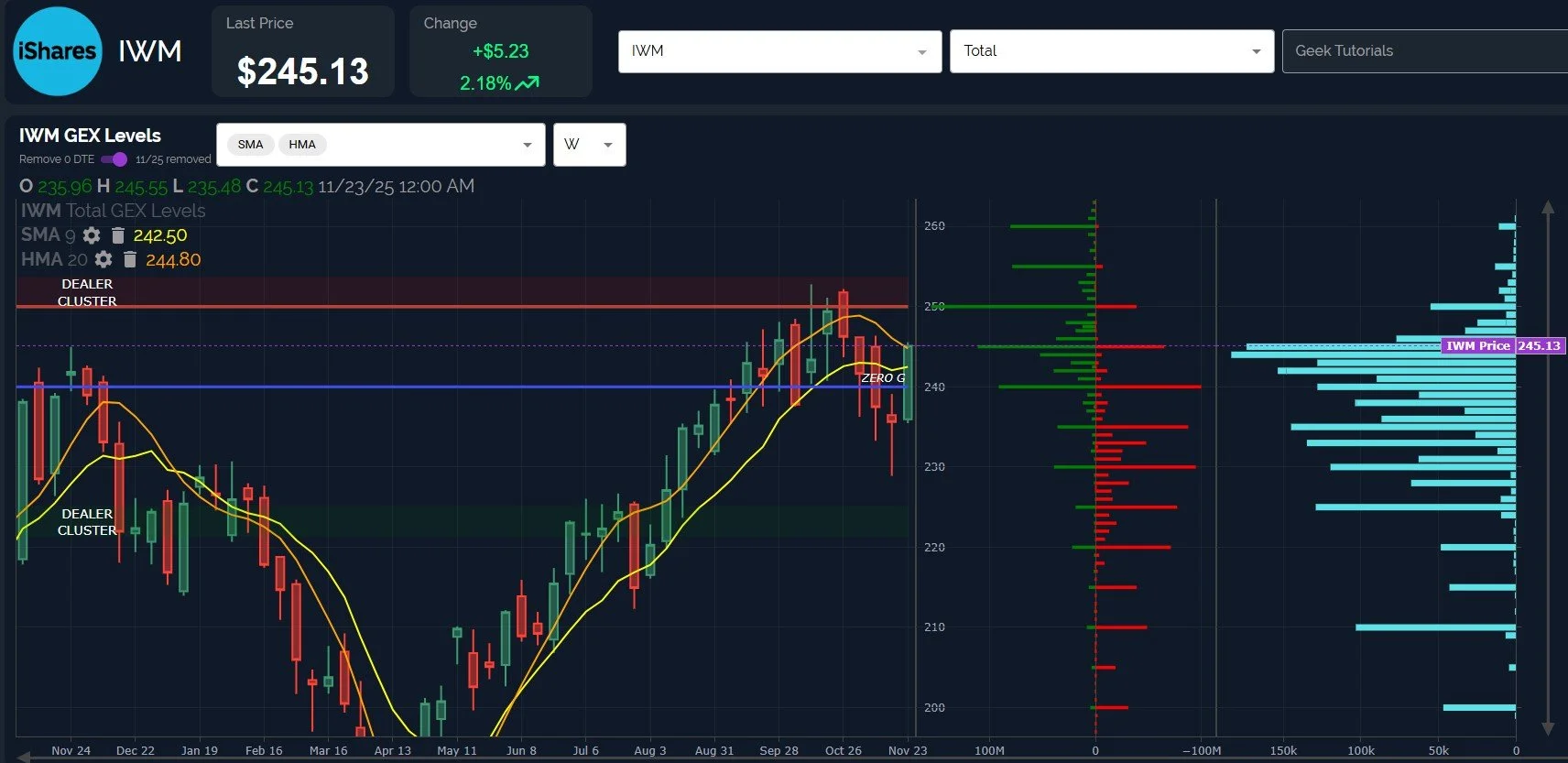The height and width of the screenshot is (763, 1568).
Task: Open settings gear for HMA 20
Action: click(x=103, y=259)
